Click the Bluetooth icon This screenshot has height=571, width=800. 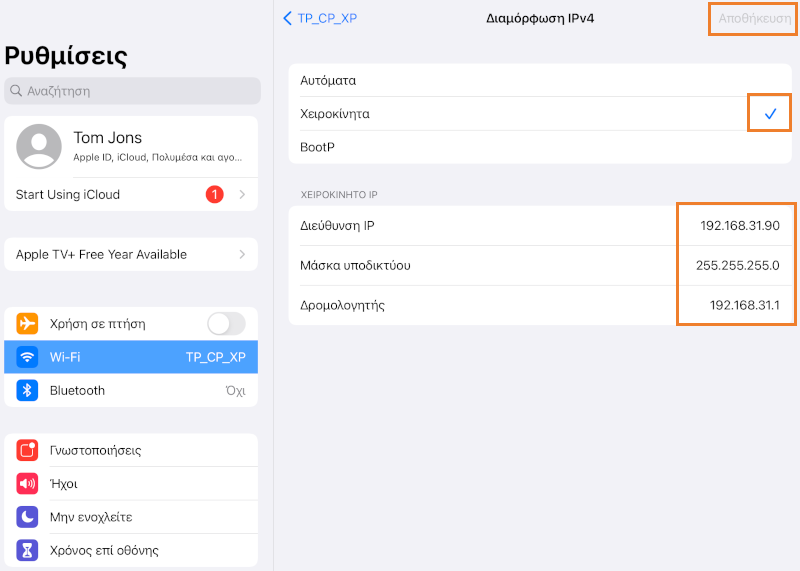point(28,390)
